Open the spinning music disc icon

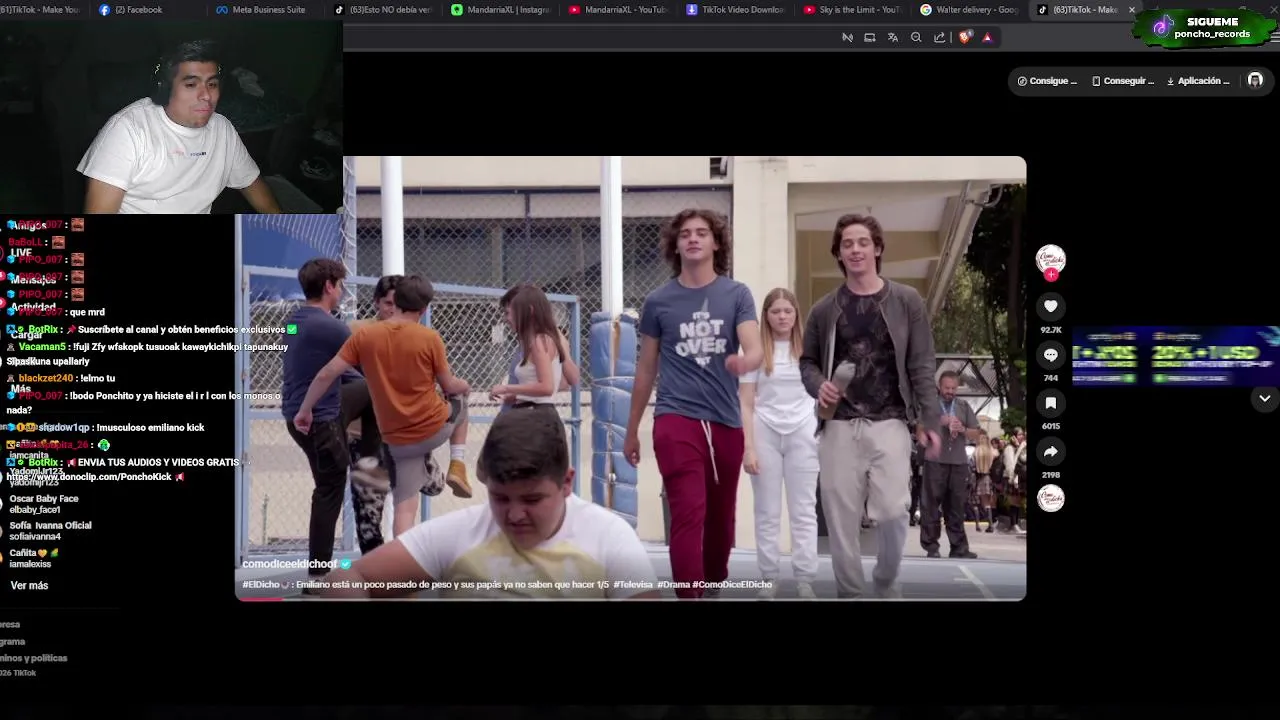coord(1050,498)
